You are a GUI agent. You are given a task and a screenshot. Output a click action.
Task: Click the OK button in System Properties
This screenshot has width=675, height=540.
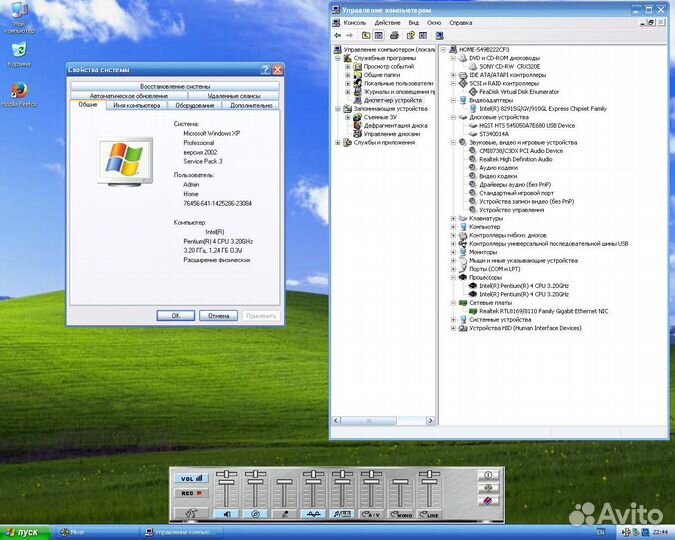[x=175, y=315]
